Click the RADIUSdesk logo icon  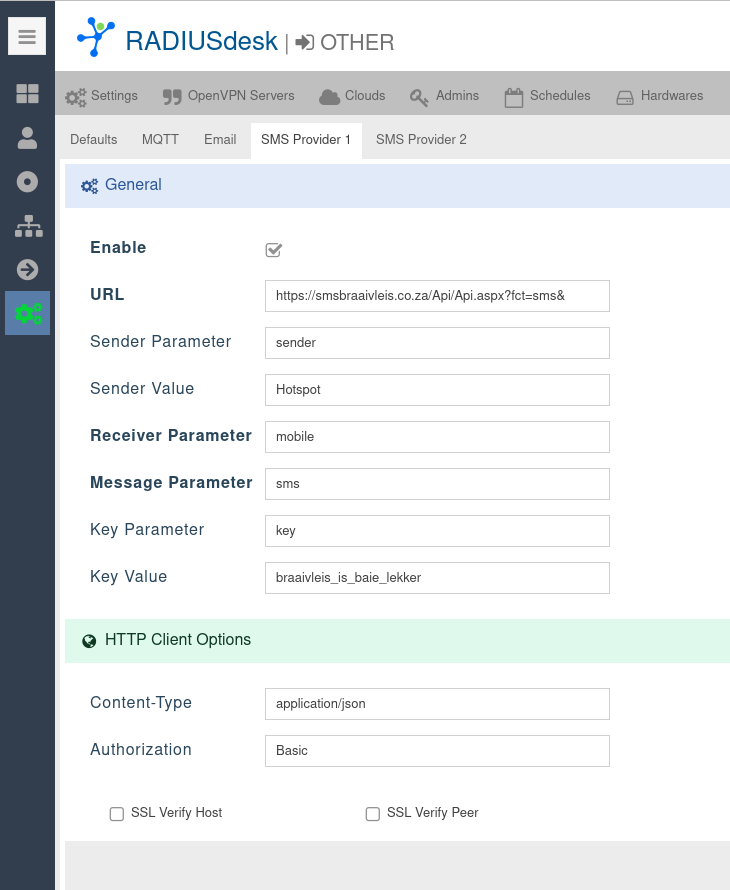pyautogui.click(x=96, y=37)
